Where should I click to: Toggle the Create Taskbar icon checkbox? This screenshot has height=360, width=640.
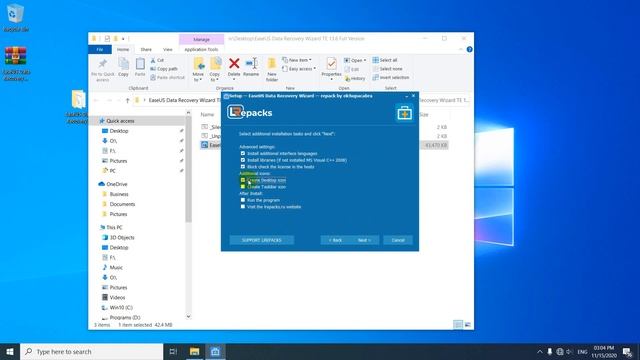coord(243,187)
